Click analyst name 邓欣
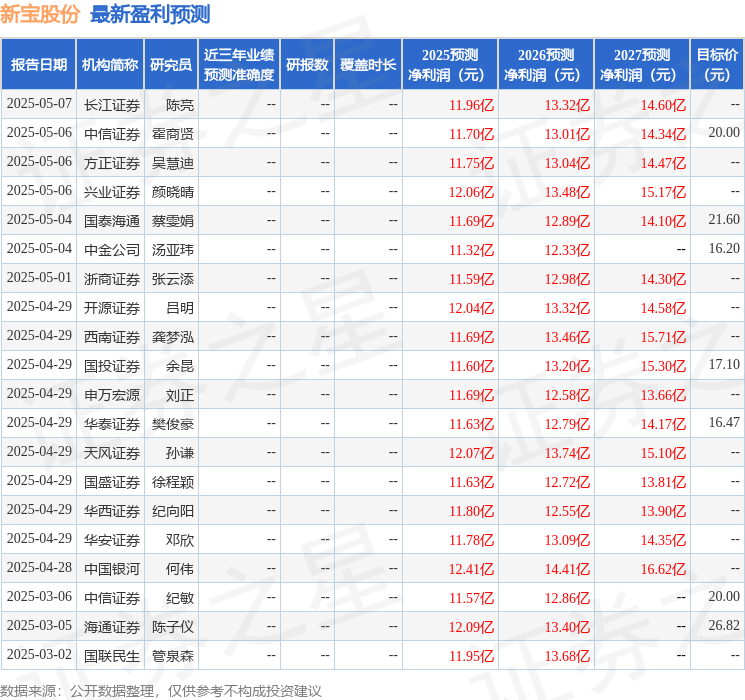The width and height of the screenshot is (745, 700). (x=180, y=540)
